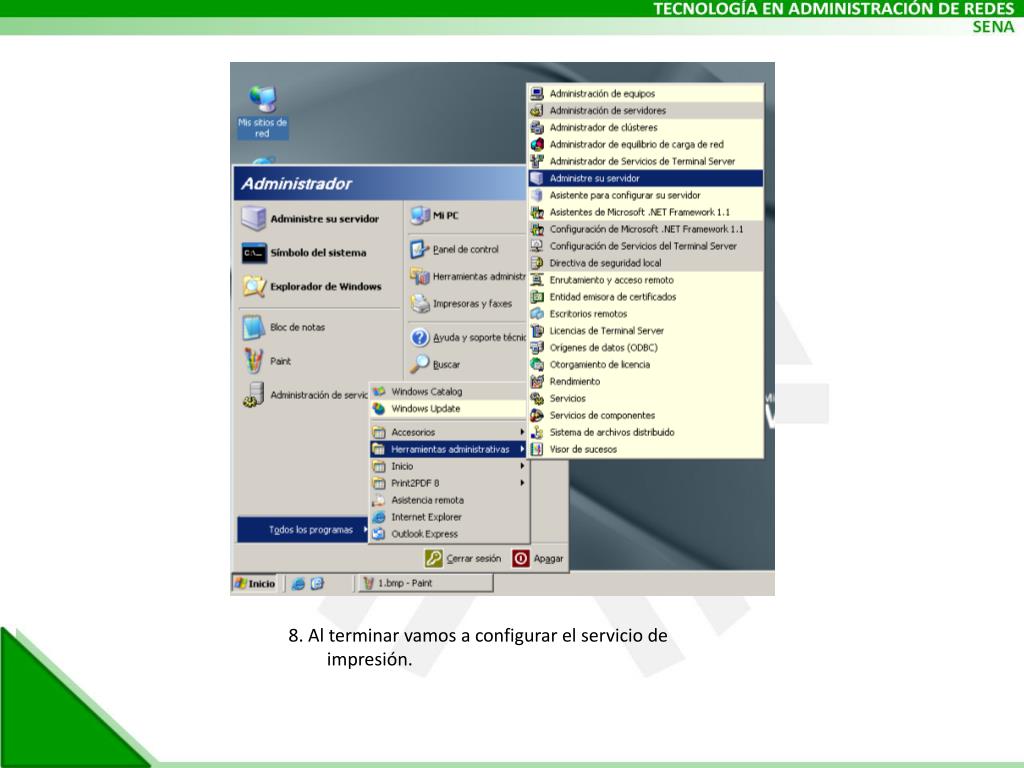
Task: Click the Cerrar sesión key icon
Action: coord(434,558)
